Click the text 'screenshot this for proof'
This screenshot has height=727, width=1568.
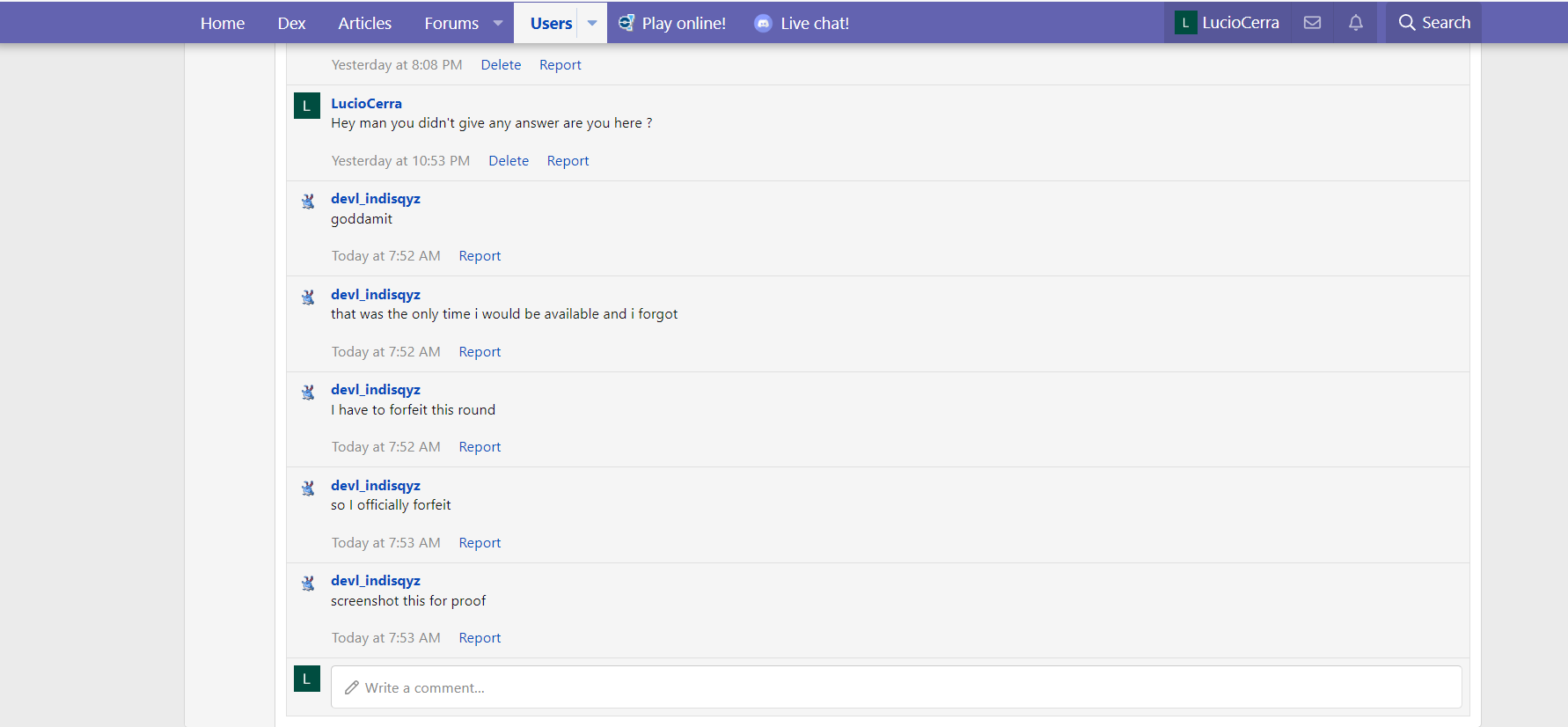tap(408, 601)
